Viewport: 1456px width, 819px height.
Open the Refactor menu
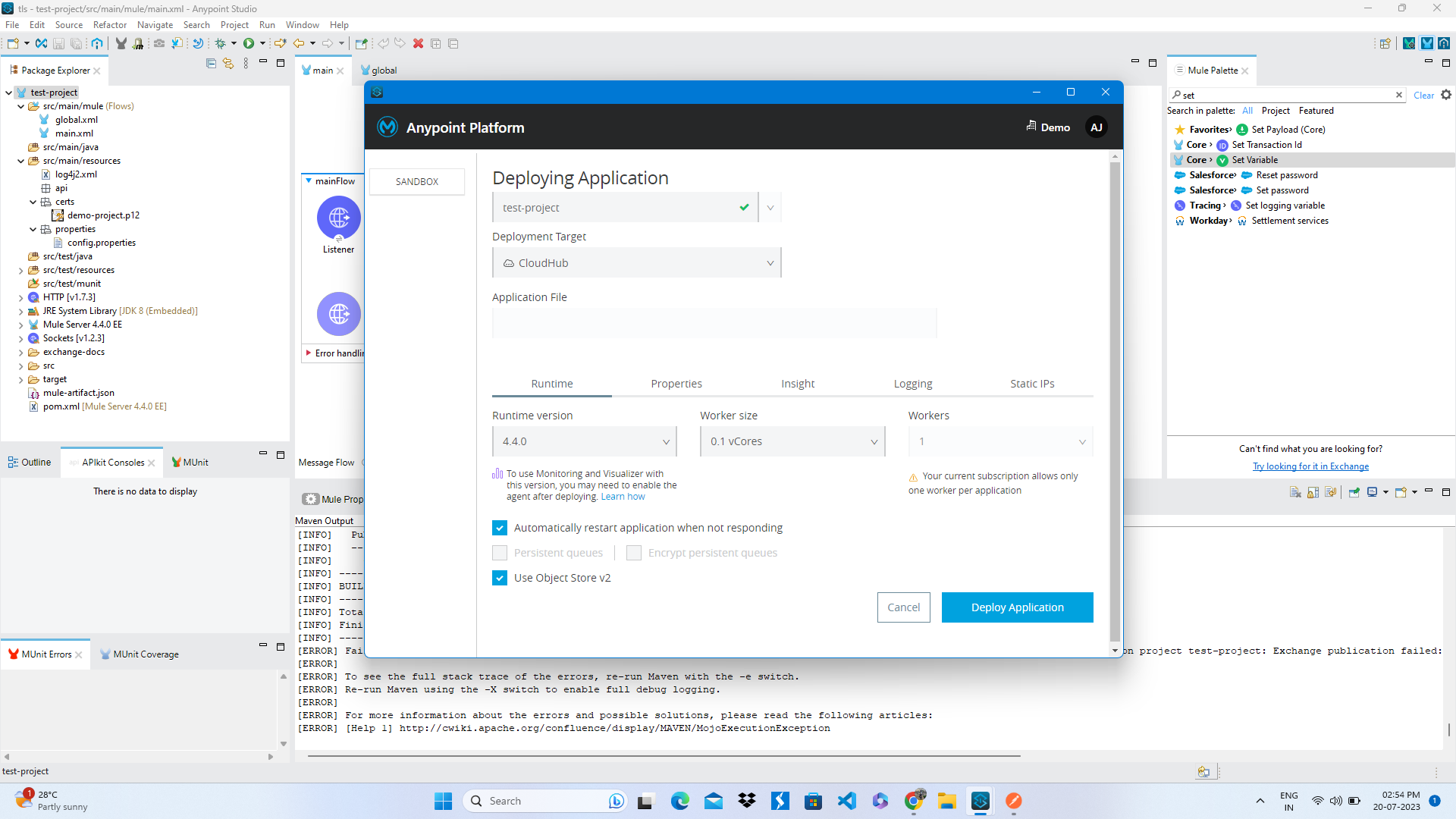pos(110,25)
